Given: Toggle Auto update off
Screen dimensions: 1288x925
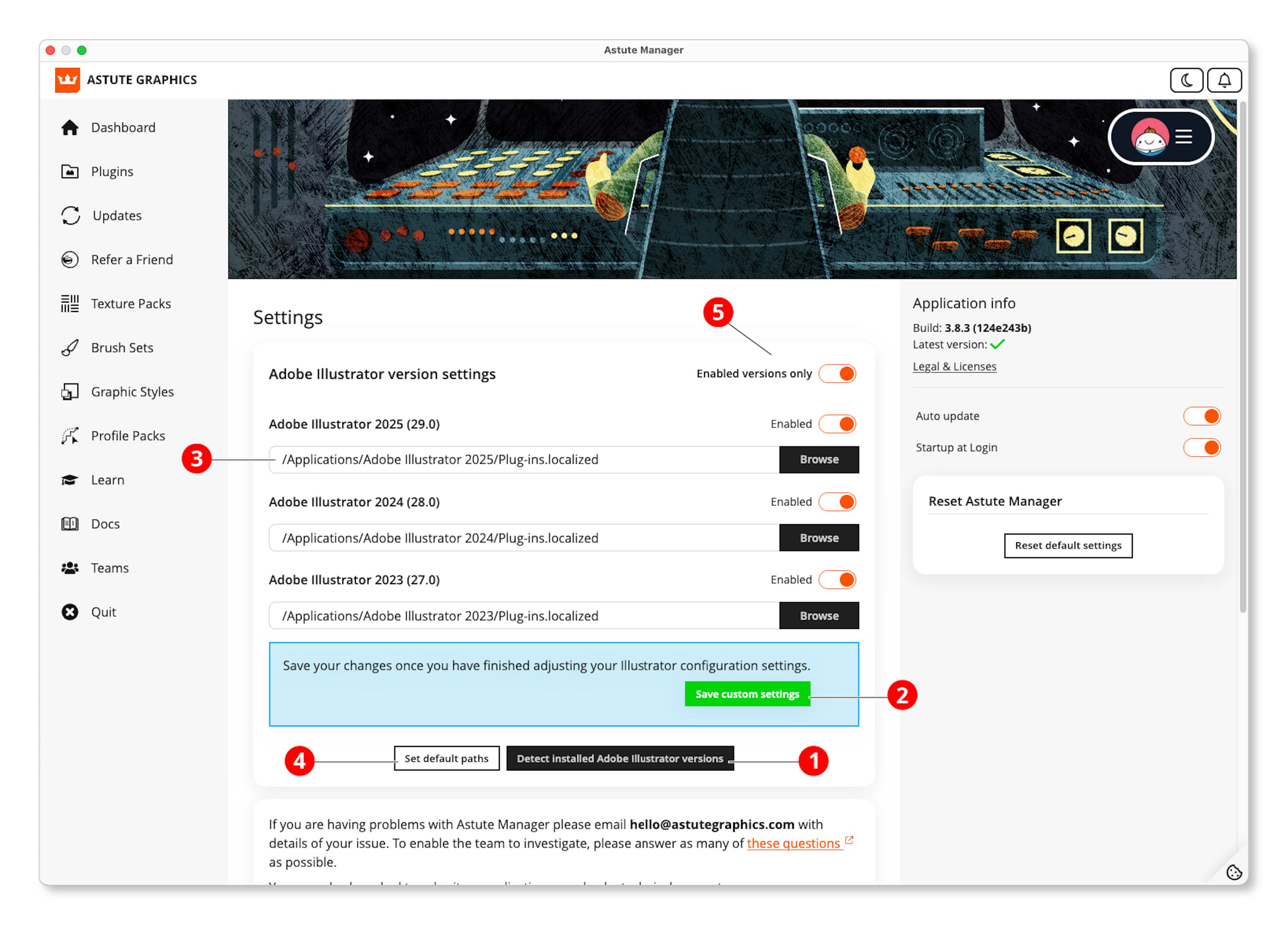Looking at the screenshot, I should (x=1202, y=415).
